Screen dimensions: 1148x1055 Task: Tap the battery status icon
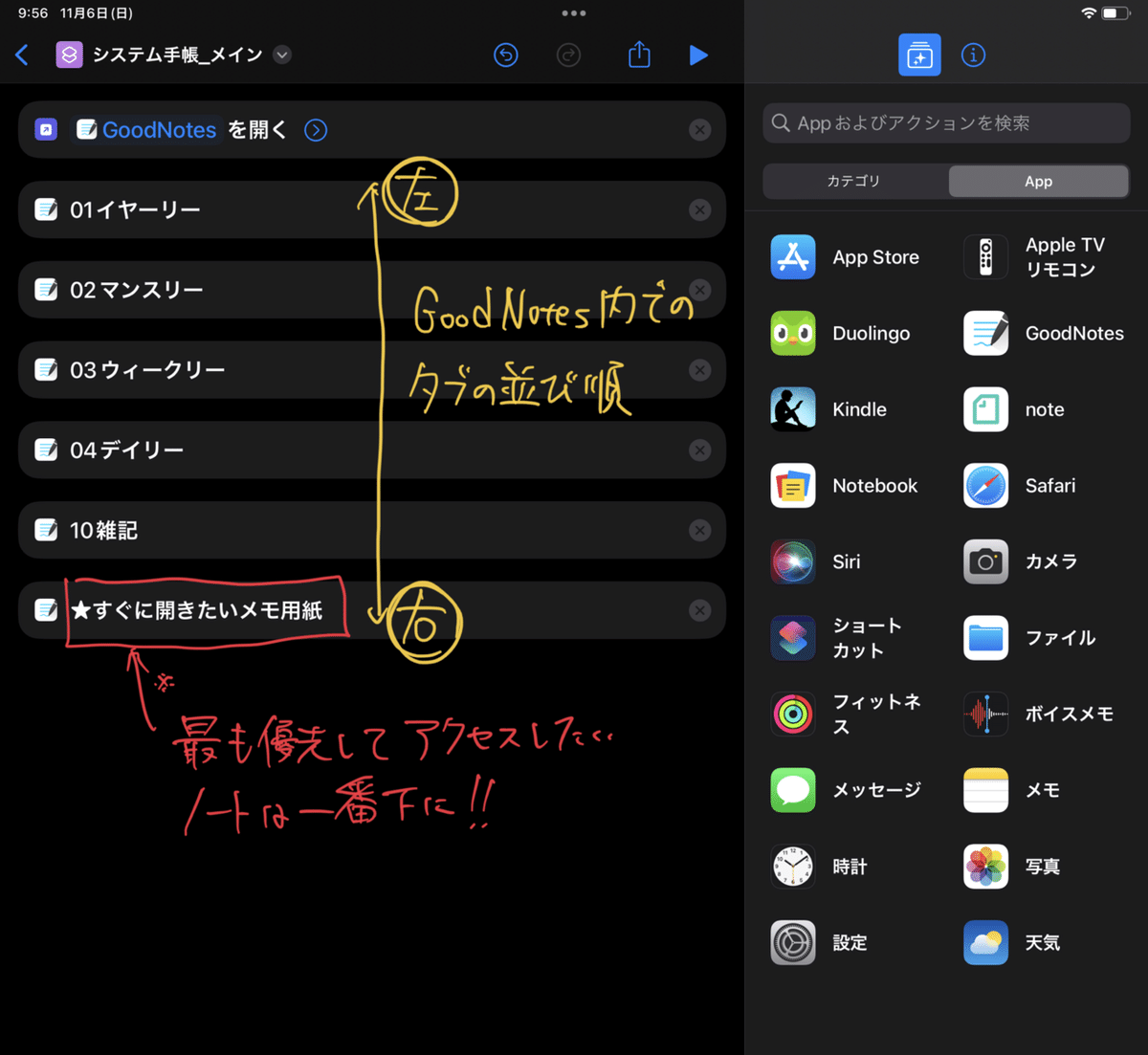1116,13
